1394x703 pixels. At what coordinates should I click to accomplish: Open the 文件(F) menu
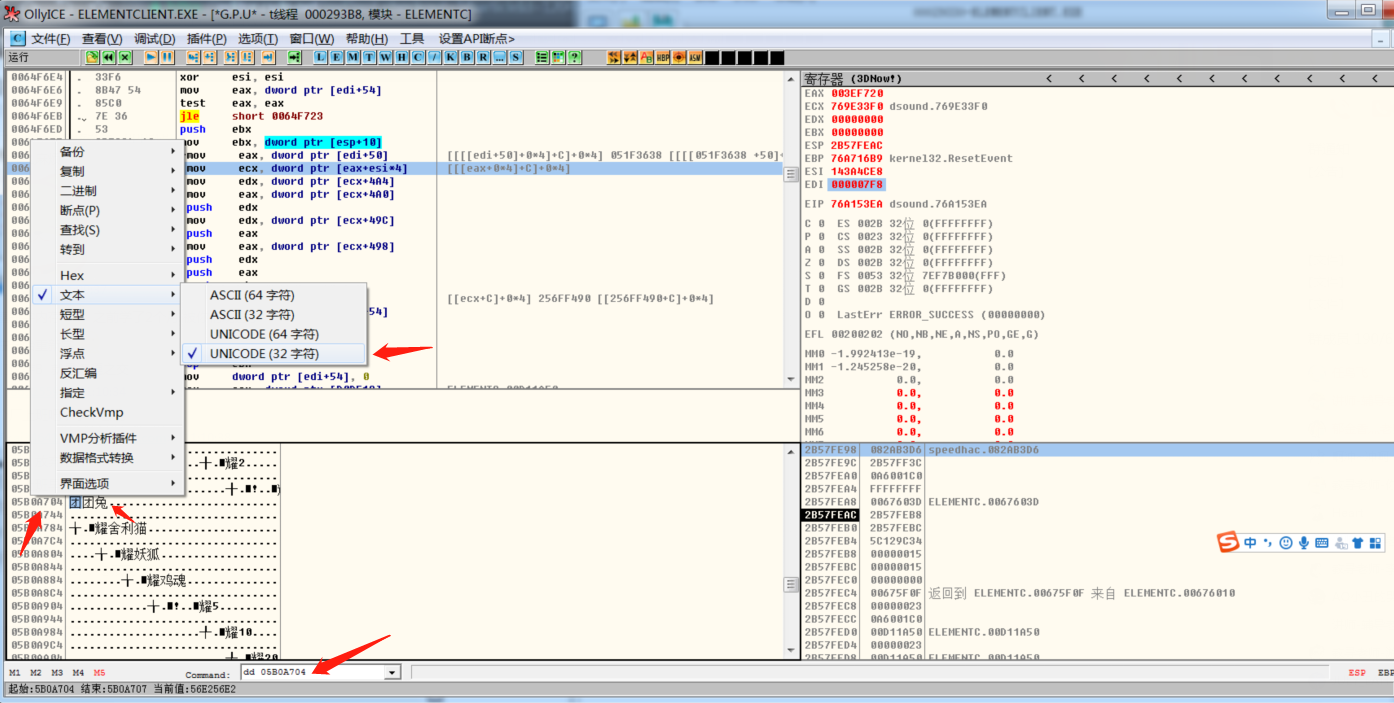(x=51, y=39)
